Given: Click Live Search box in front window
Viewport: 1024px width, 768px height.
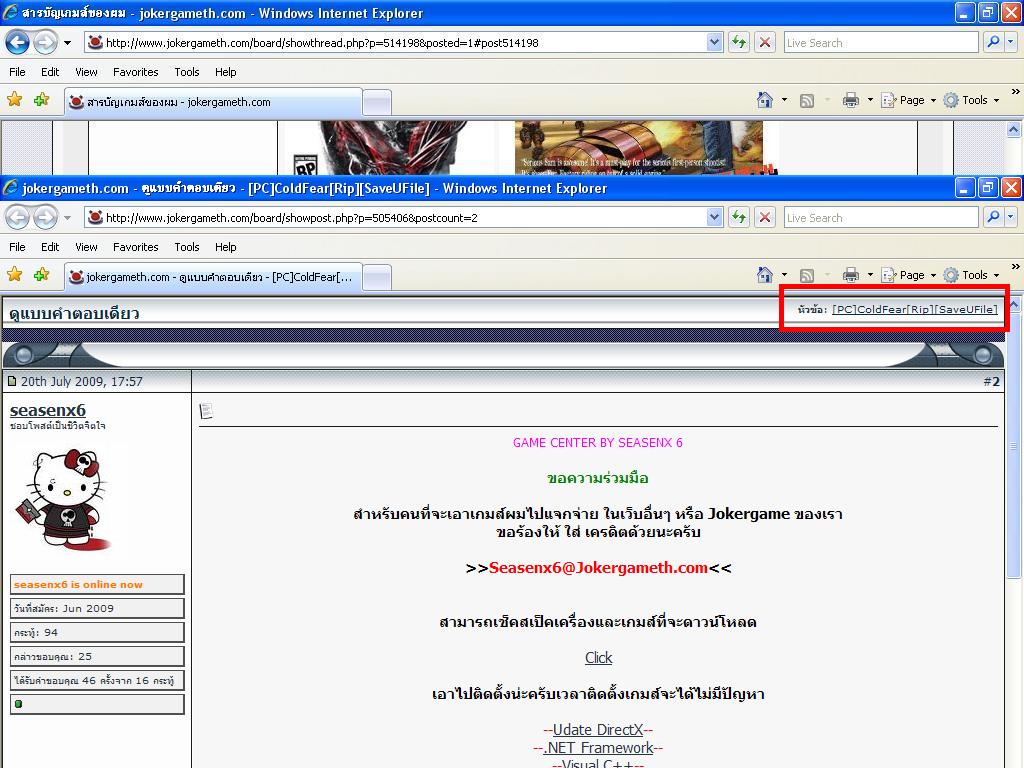Looking at the screenshot, I should pos(881,217).
